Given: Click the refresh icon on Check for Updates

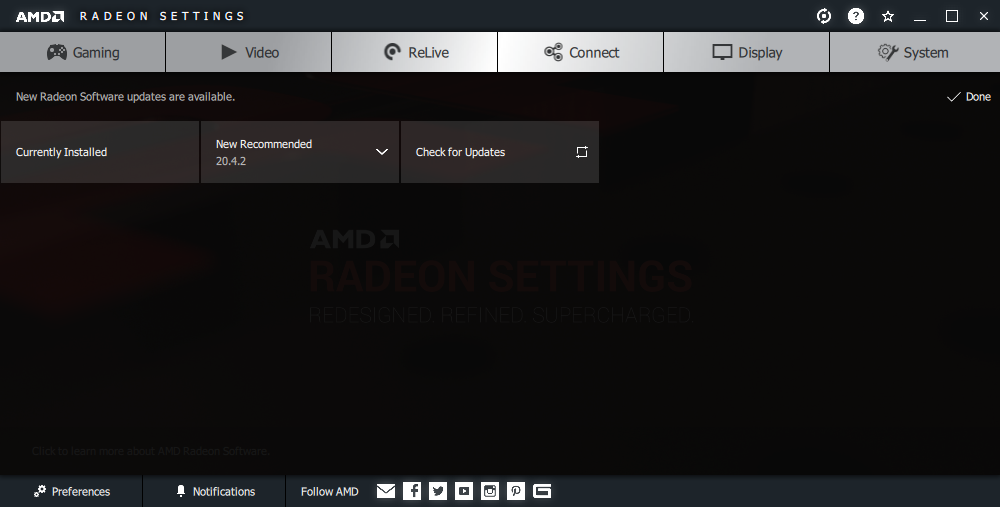Looking at the screenshot, I should pos(582,152).
